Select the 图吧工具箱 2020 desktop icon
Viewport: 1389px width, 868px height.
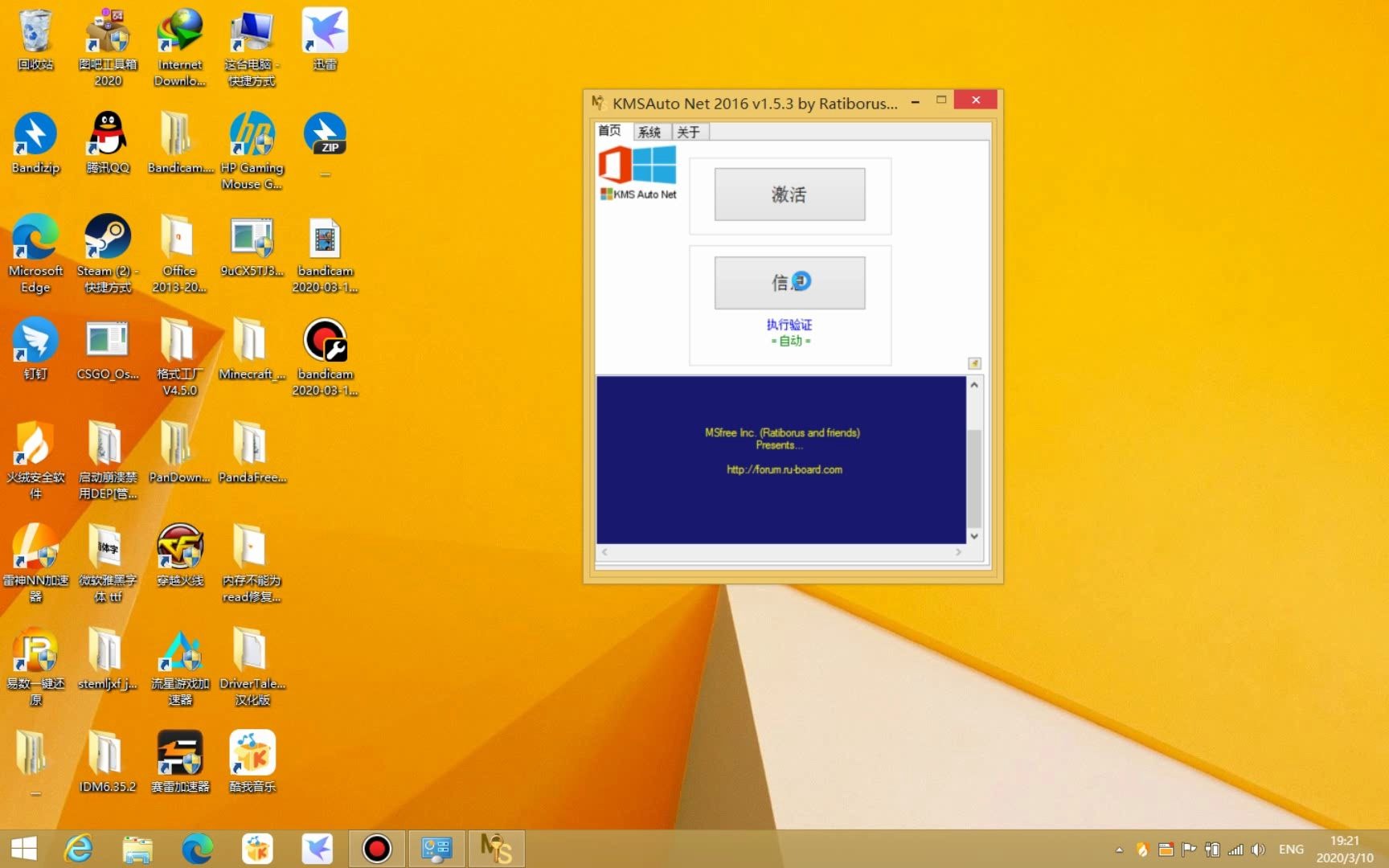coord(108,47)
